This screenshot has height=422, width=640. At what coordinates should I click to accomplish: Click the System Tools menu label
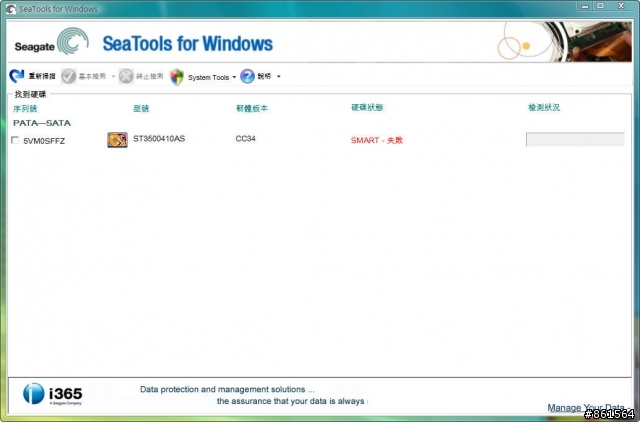[x=208, y=77]
